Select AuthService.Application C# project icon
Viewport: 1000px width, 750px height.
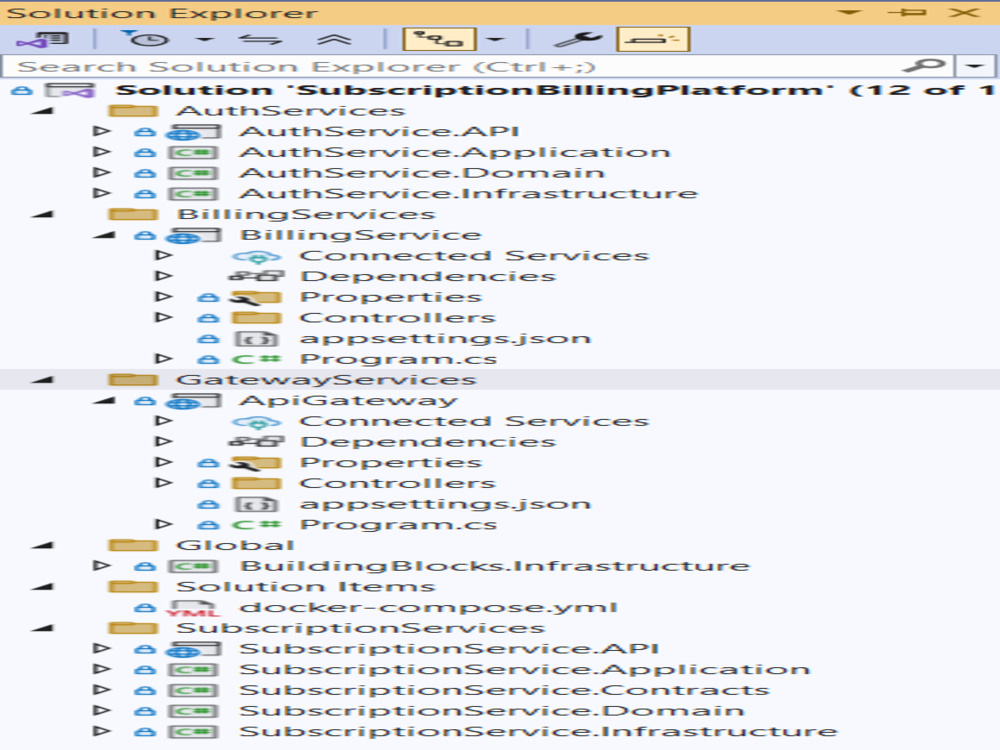[193, 153]
